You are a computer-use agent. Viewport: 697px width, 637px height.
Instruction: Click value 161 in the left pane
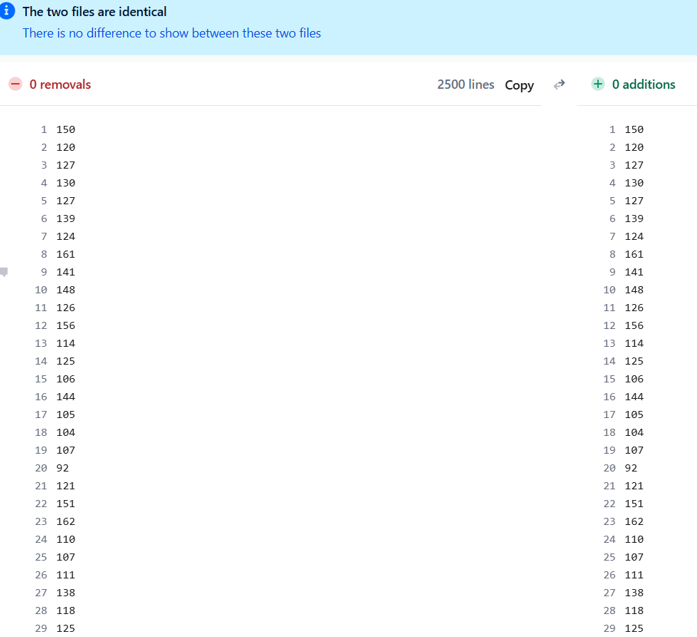(65, 254)
